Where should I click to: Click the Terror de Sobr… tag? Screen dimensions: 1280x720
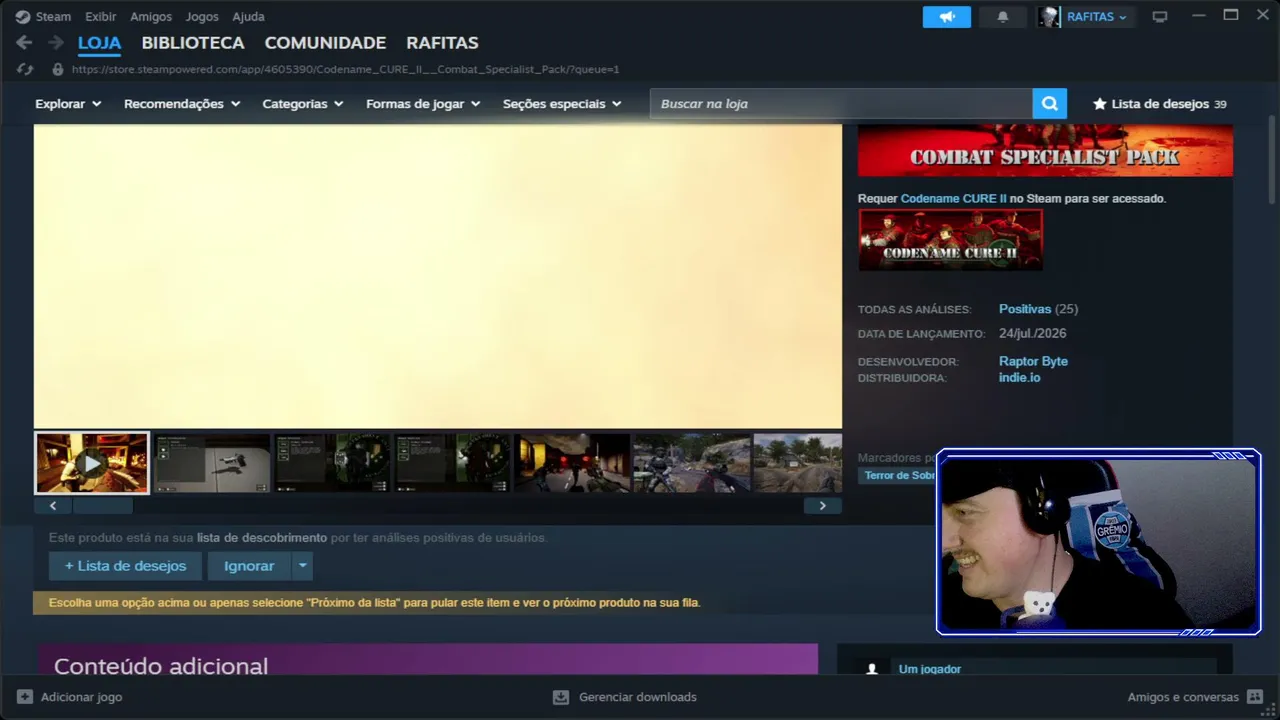click(899, 476)
